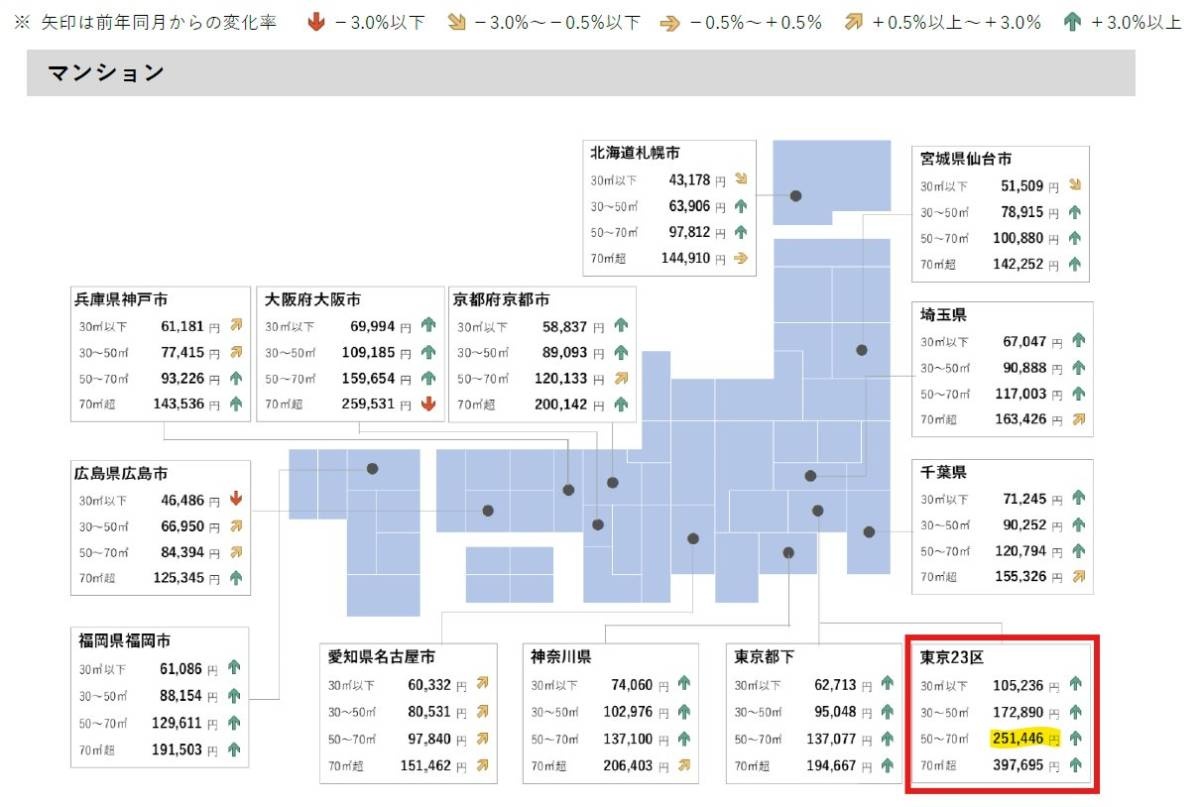Click the red down arrow in the legend

(317, 22)
